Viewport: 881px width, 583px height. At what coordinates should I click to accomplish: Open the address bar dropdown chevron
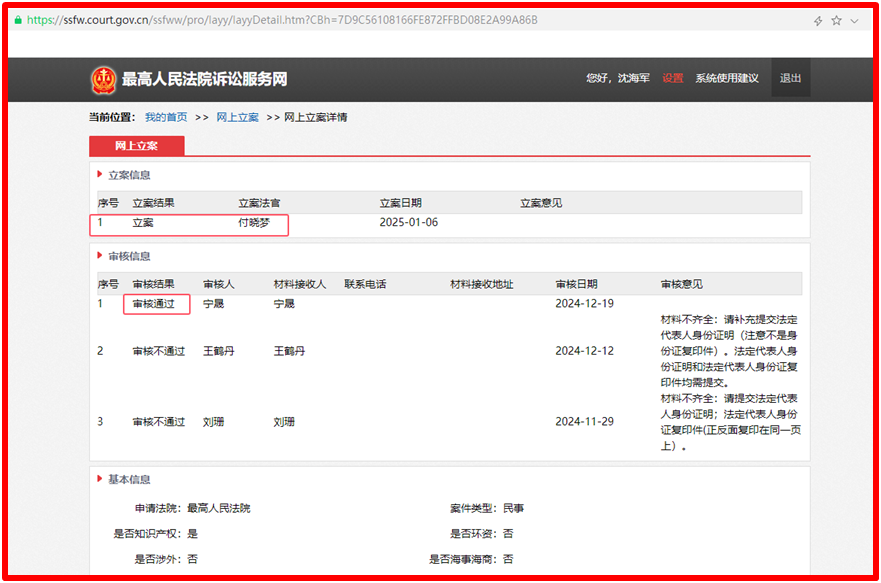[854, 20]
